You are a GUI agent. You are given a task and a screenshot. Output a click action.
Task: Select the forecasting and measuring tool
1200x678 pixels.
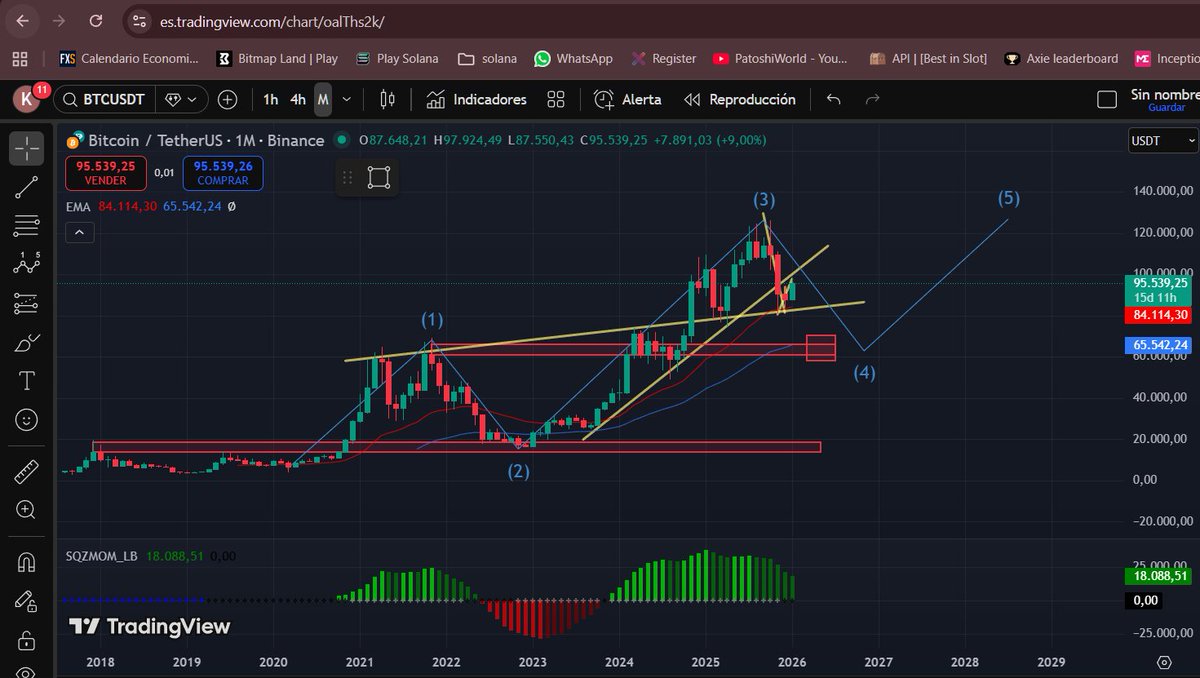pos(27,303)
